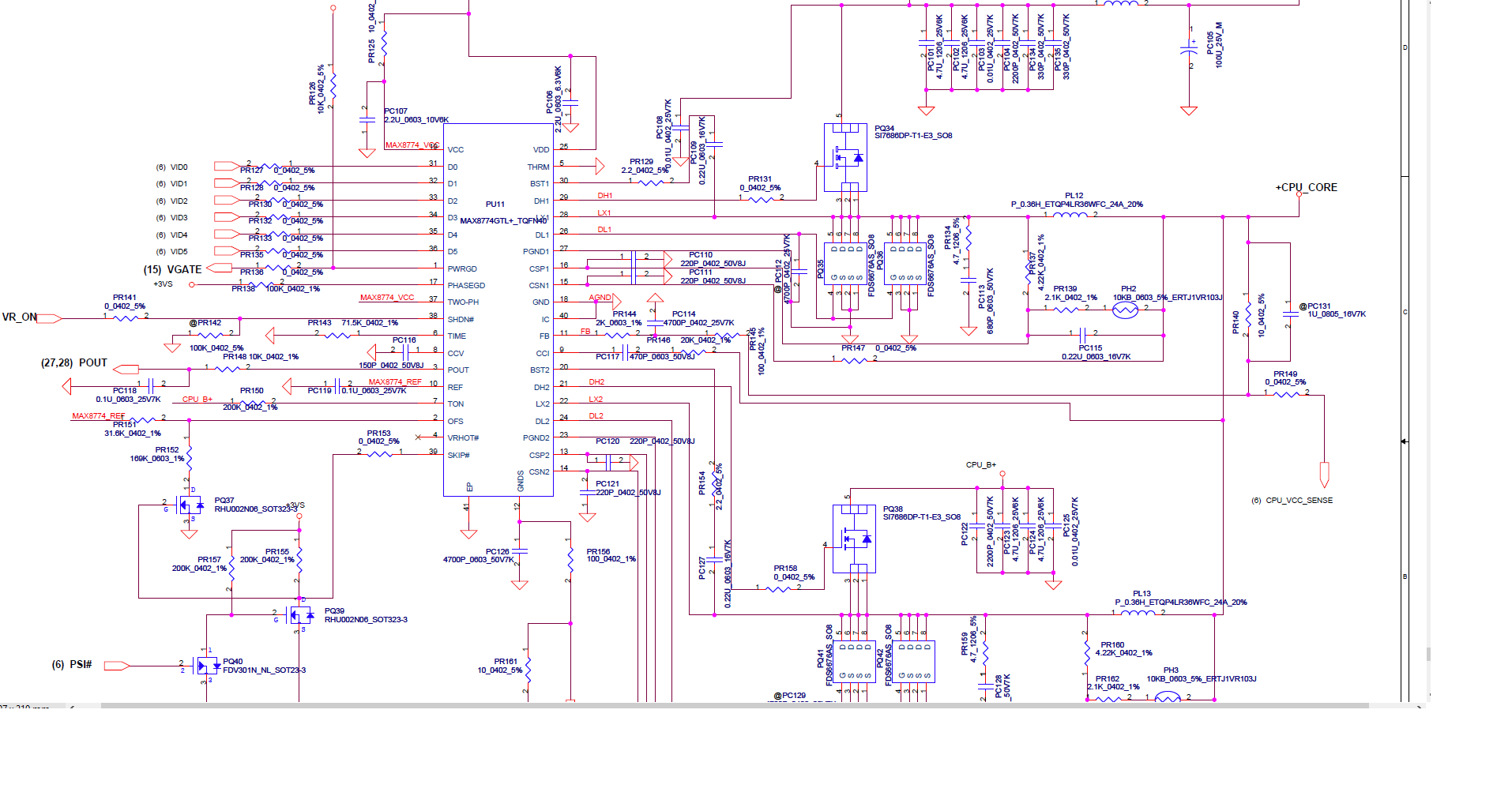
Task: Select the MAX8774GTL+_TQFN40 part name
Action: point(503,221)
